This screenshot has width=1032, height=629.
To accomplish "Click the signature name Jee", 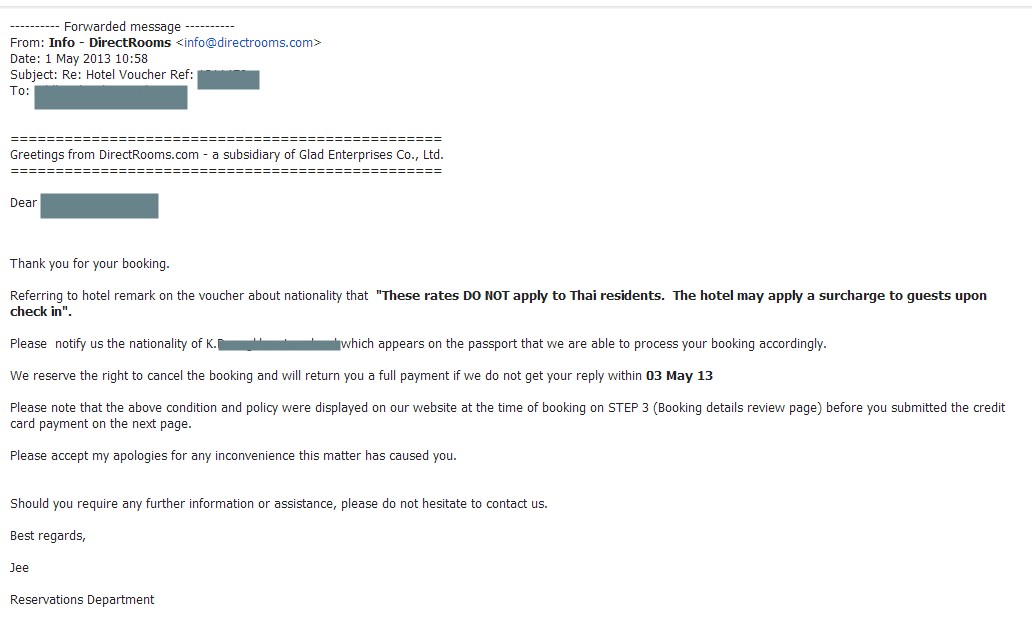I will click(19, 568).
